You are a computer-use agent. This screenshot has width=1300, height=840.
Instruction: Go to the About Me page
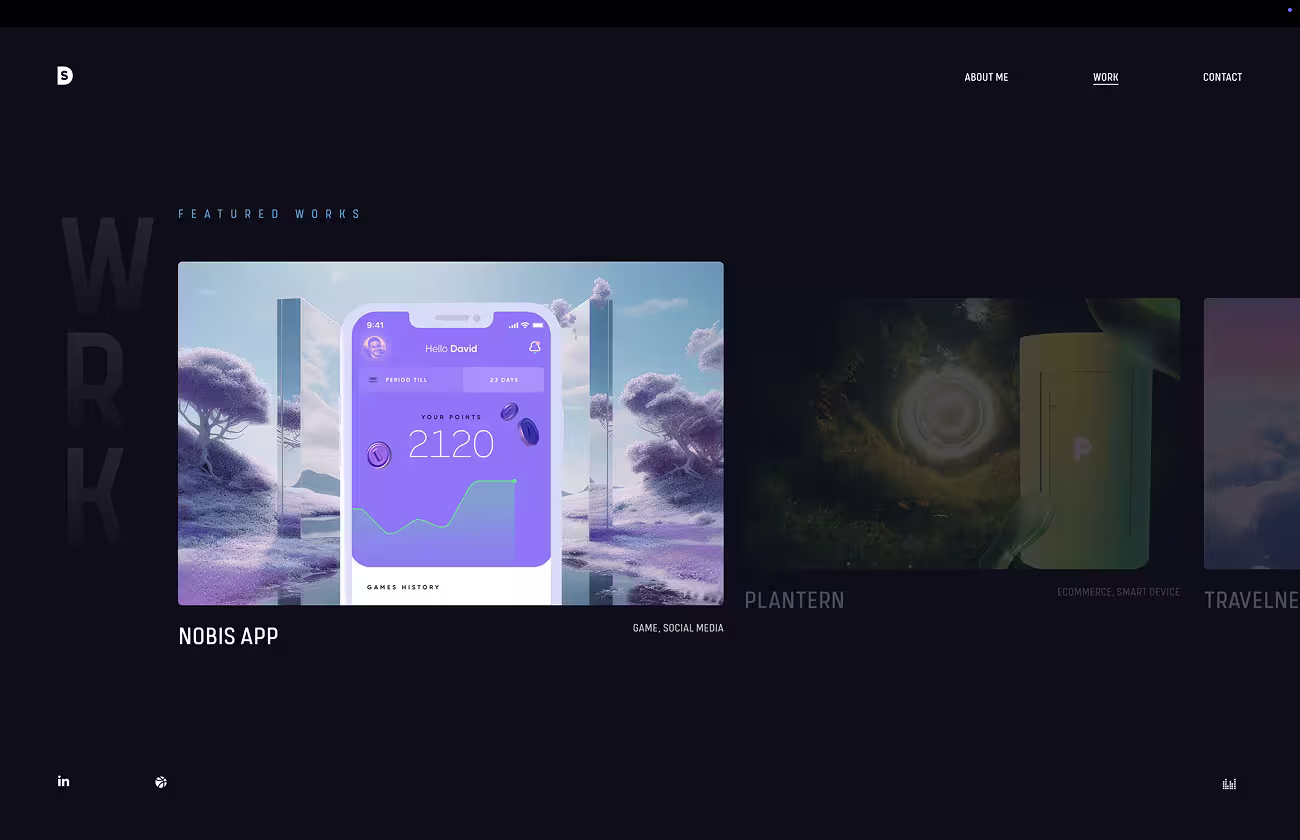point(986,77)
